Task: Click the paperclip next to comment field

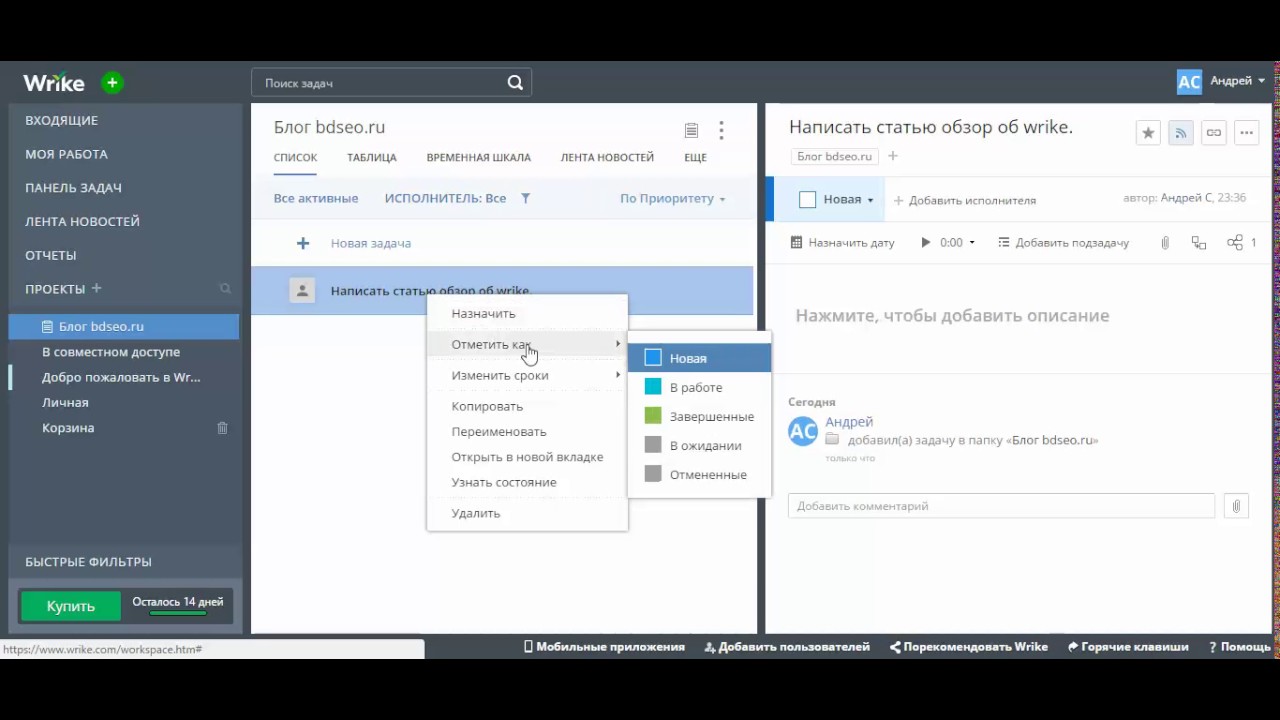Action: click(1236, 506)
